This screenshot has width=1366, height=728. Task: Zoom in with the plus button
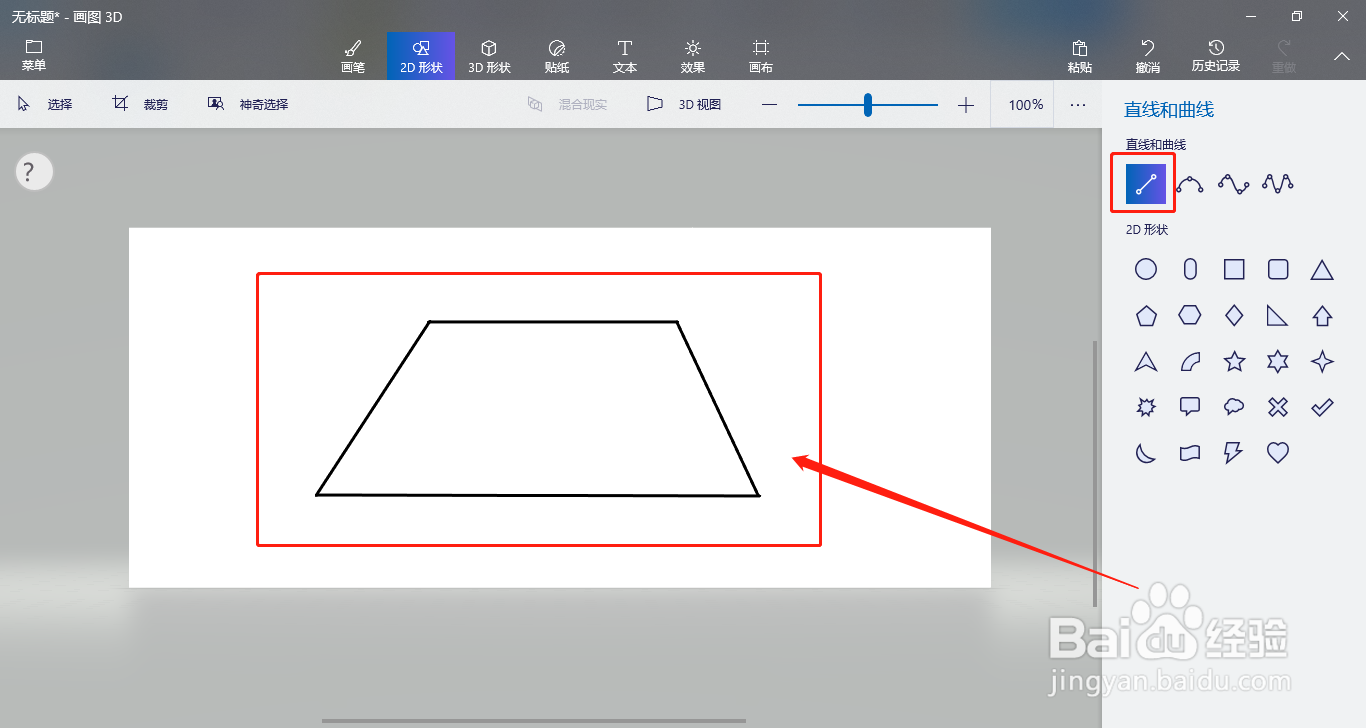click(965, 105)
